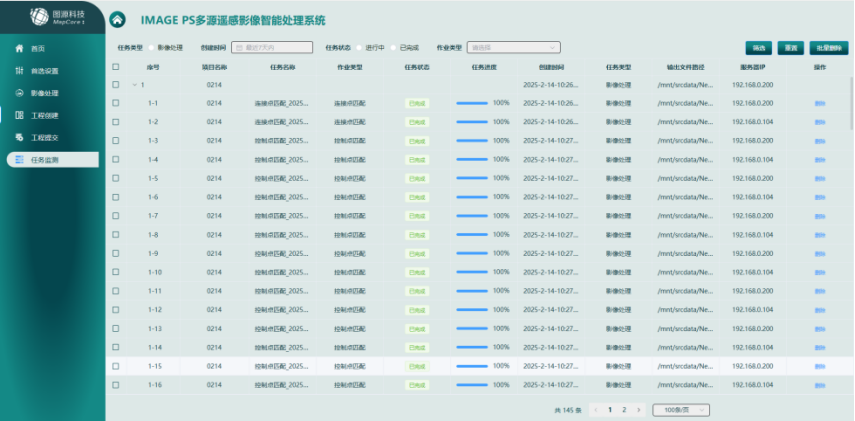The height and width of the screenshot is (421, 855).
Task: Open the 作业类型 dropdown
Action: tap(513, 47)
